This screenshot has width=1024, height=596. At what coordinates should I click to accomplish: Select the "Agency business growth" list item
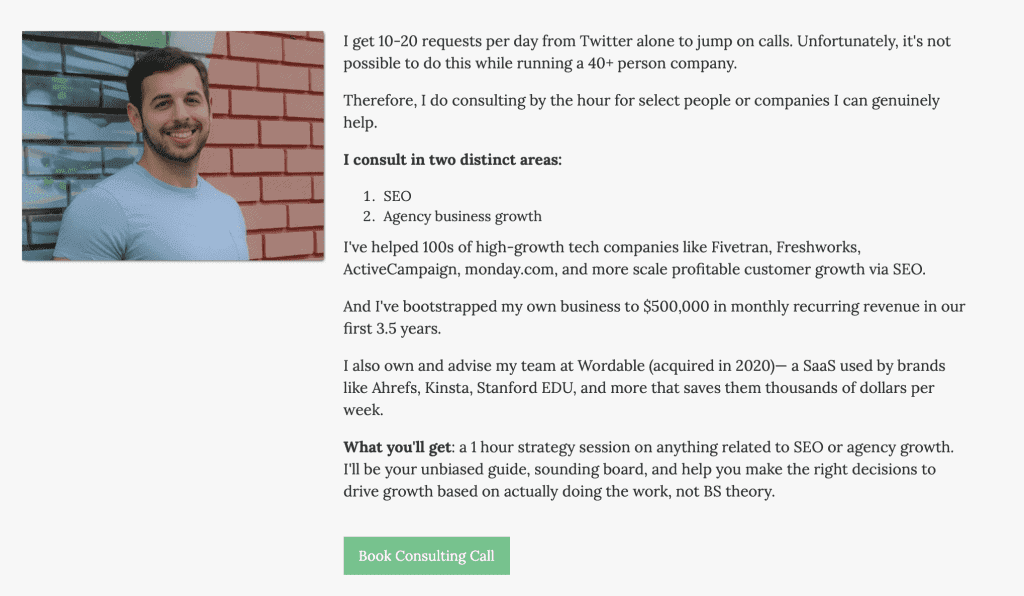click(462, 216)
